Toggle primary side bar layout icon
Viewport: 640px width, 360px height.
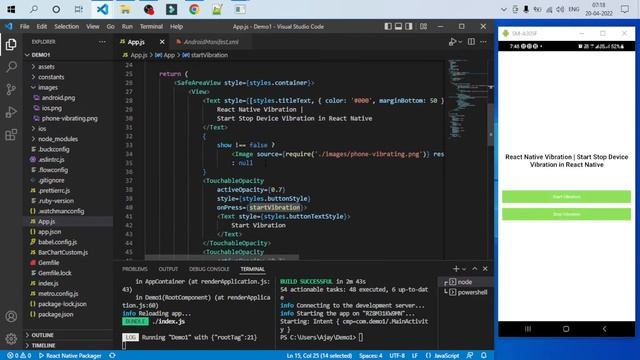coord(388,27)
